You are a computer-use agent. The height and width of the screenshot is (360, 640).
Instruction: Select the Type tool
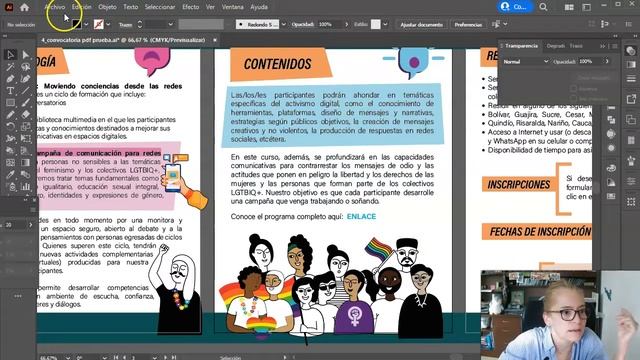point(10,90)
